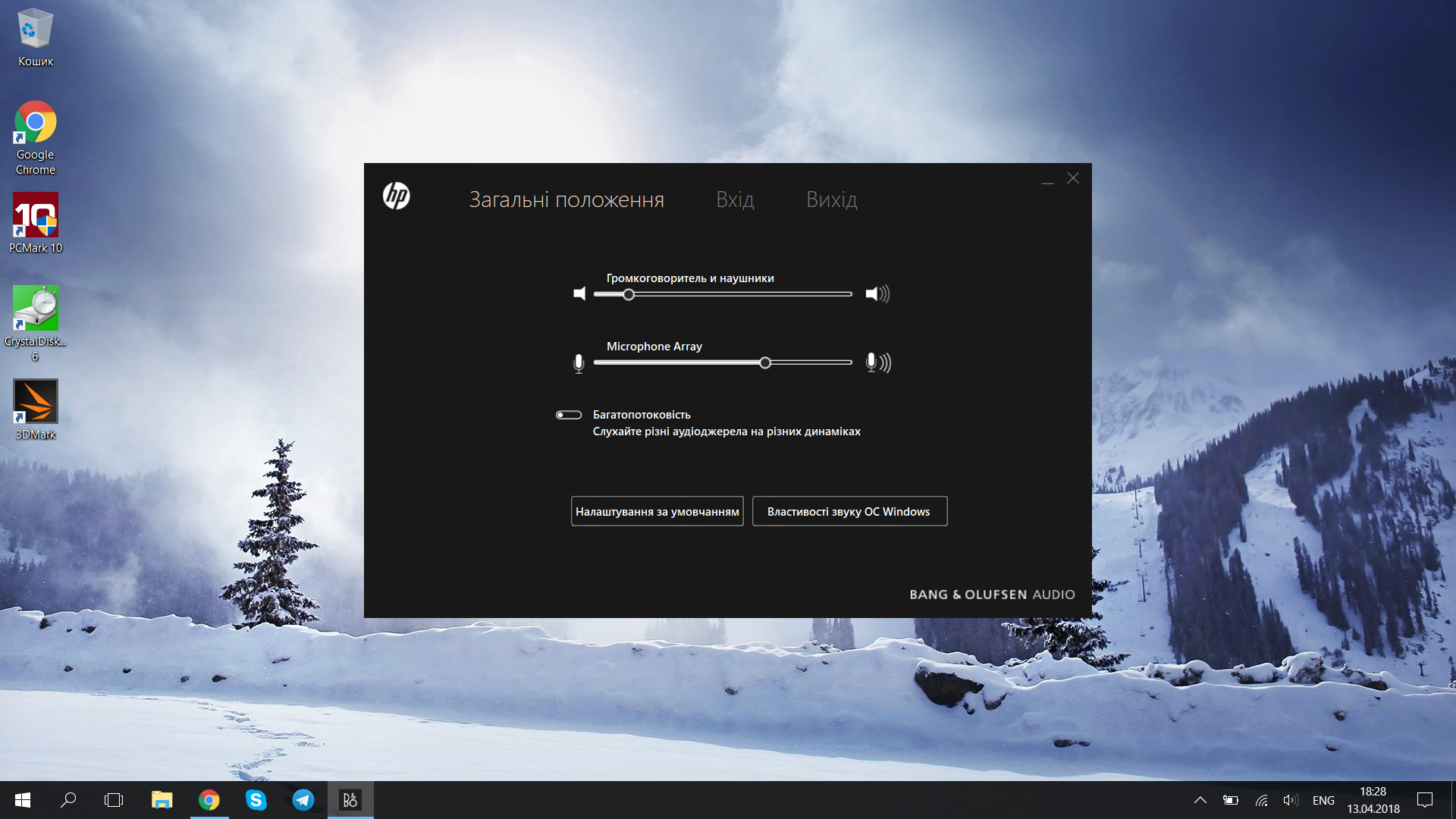Click the Громкоговоритель и наушники label
The height and width of the screenshot is (819, 1456).
[690, 278]
